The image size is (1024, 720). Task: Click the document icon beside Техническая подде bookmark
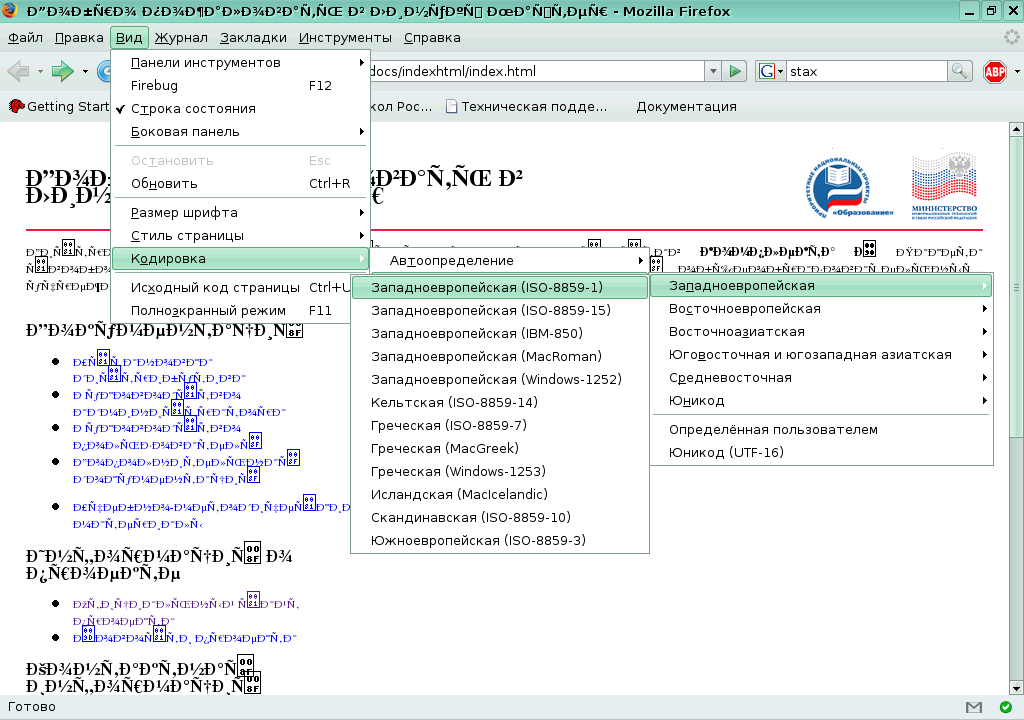pos(452,105)
